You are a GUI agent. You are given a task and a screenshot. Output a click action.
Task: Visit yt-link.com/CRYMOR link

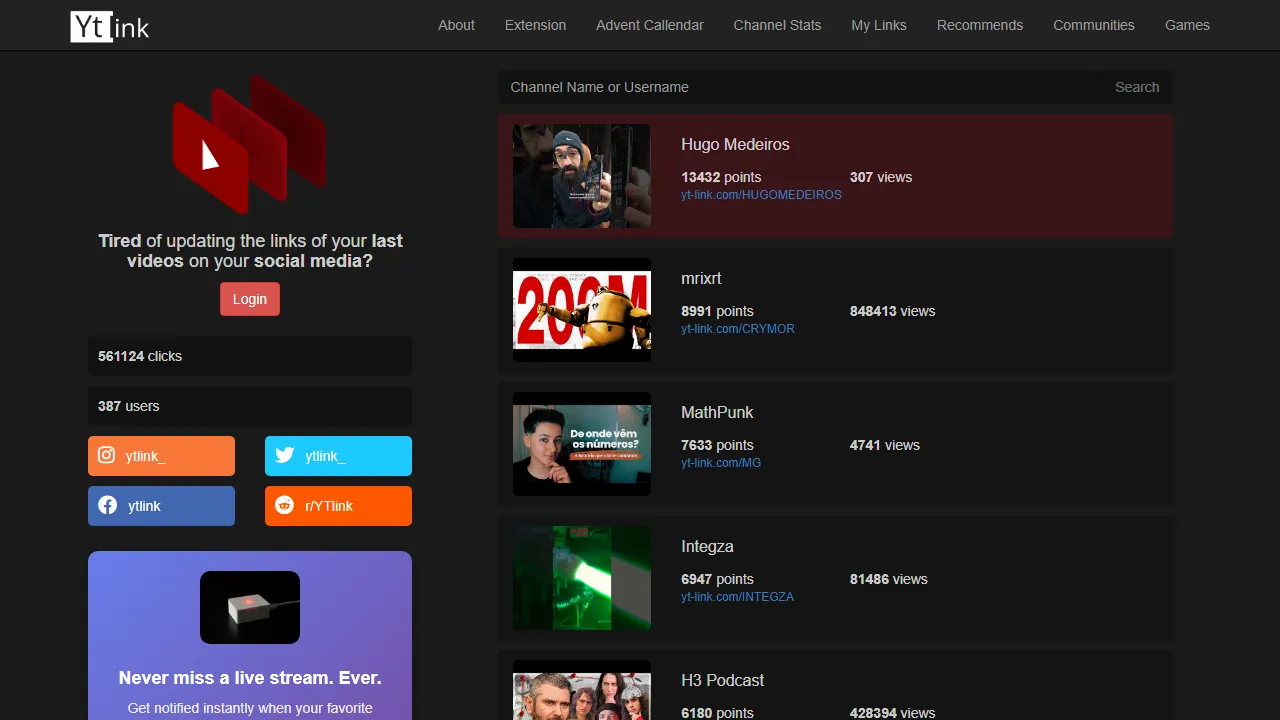738,328
